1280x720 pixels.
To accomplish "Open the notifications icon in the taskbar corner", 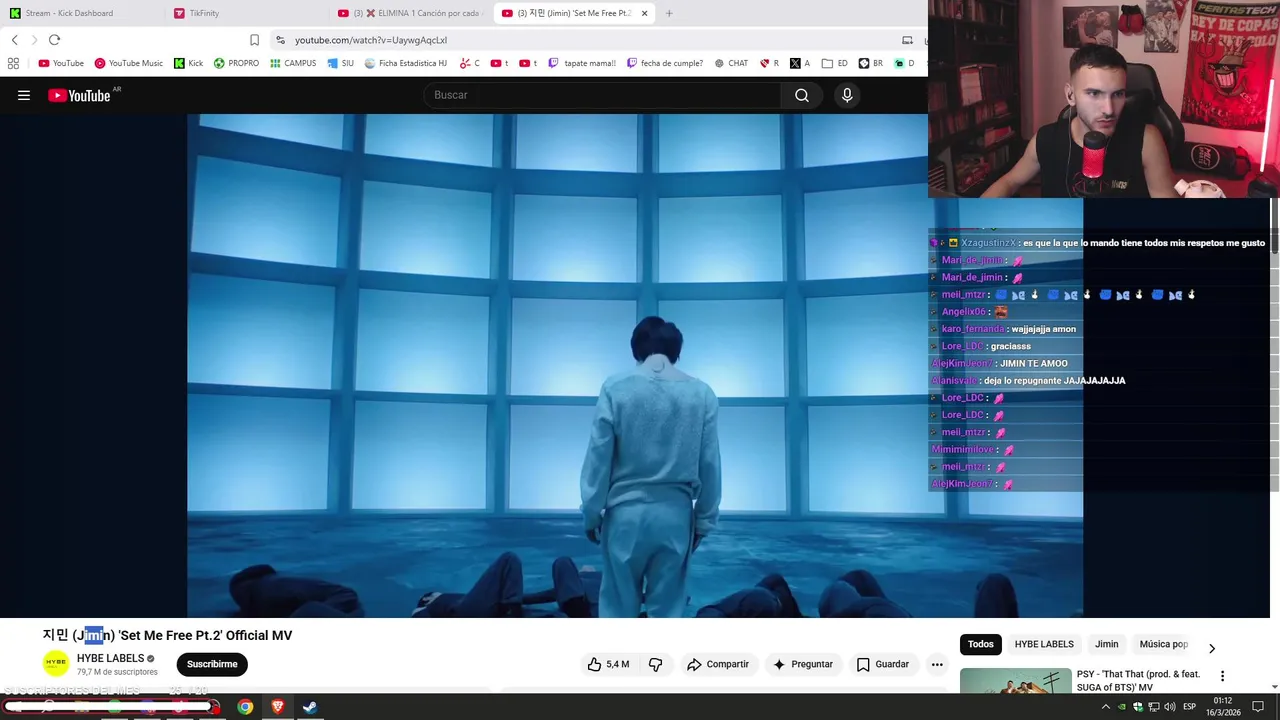I will tap(1258, 707).
